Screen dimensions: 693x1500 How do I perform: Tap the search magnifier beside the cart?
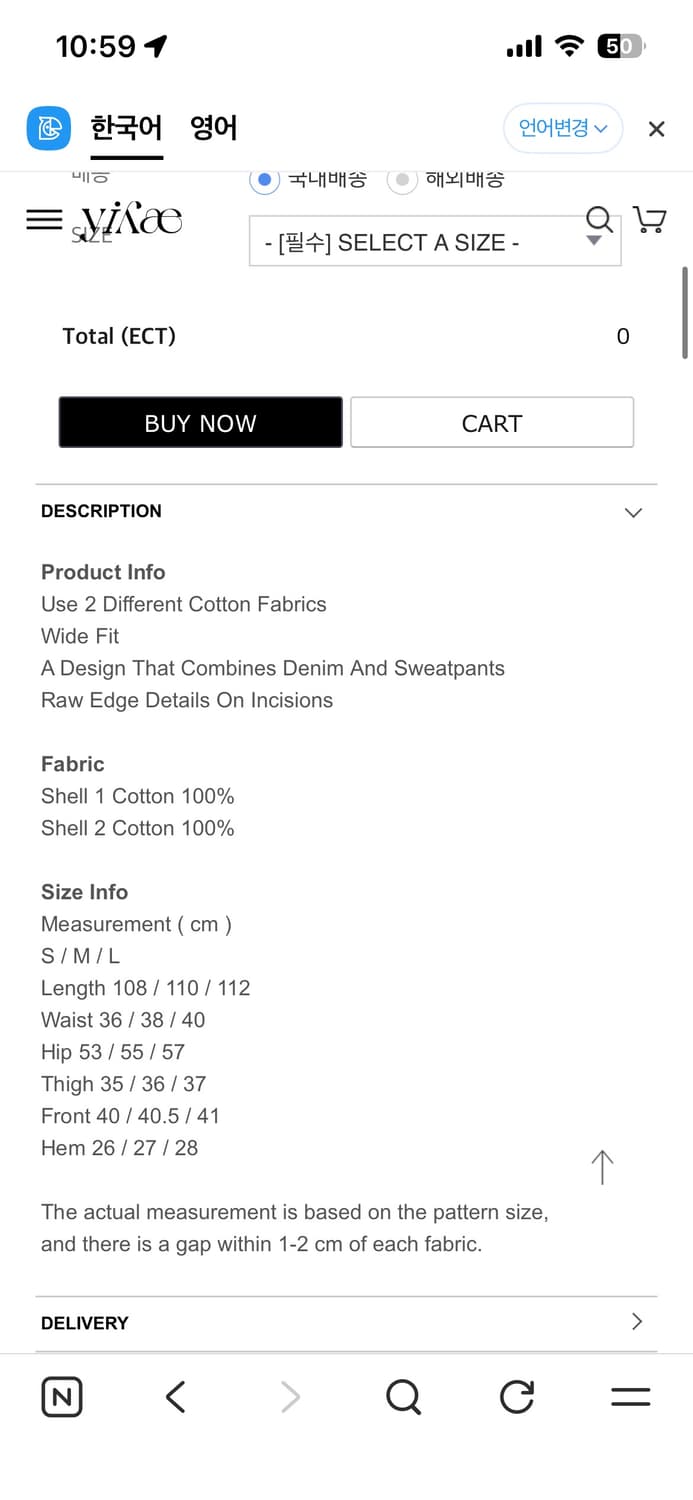tap(598, 219)
